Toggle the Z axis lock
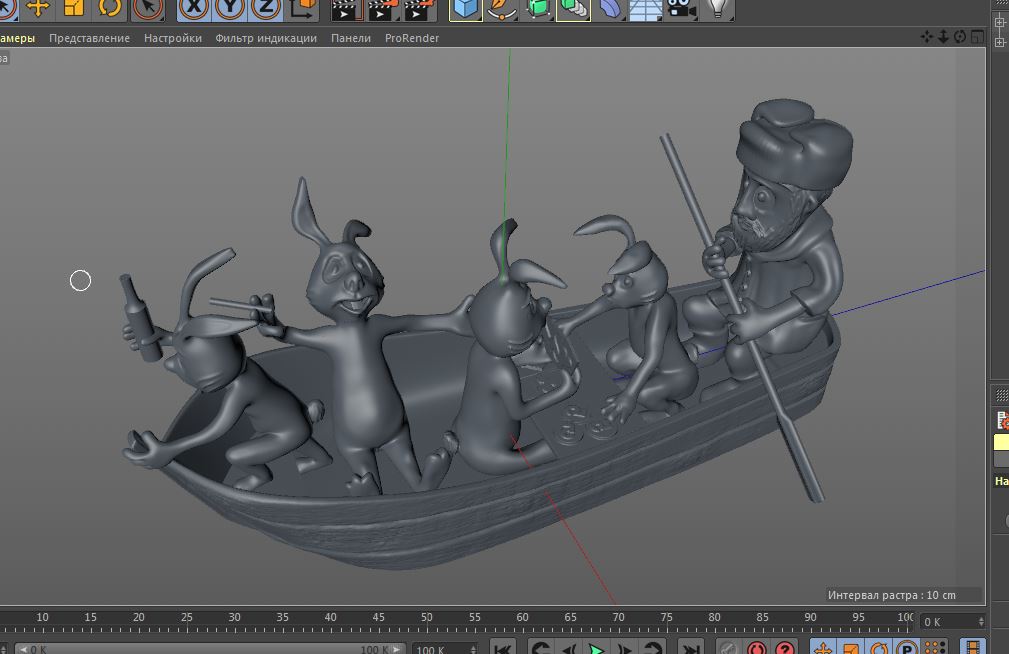This screenshot has width=1009, height=654. 265,8
